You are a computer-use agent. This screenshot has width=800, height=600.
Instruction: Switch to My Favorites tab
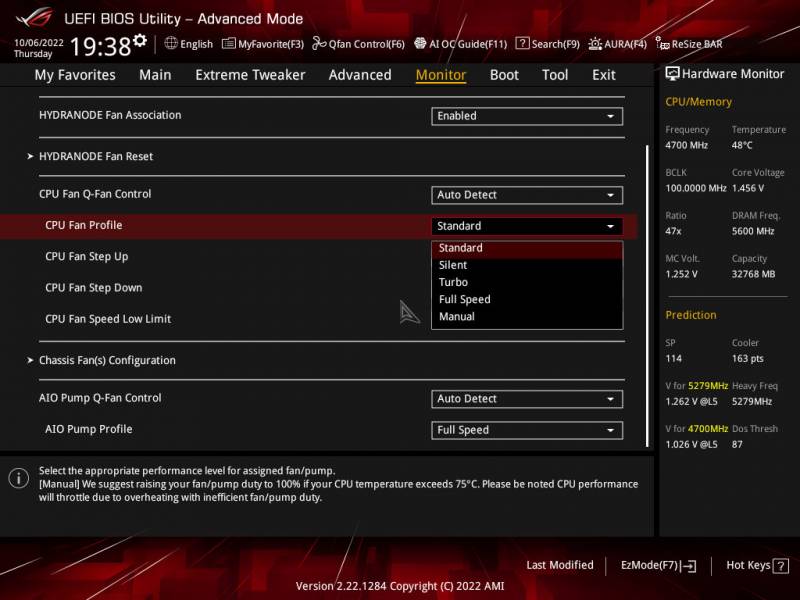click(75, 75)
